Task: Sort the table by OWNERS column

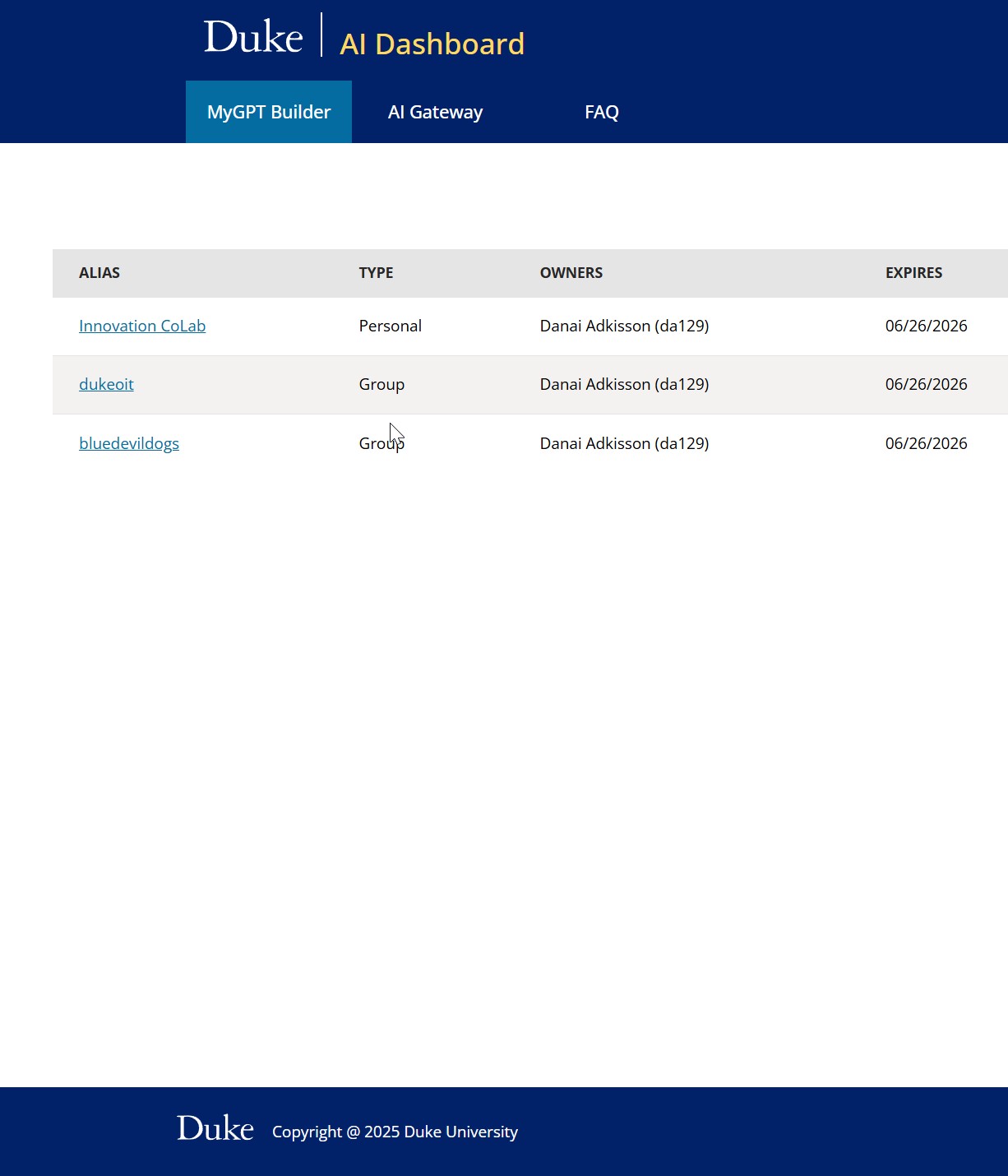Action: coord(571,272)
